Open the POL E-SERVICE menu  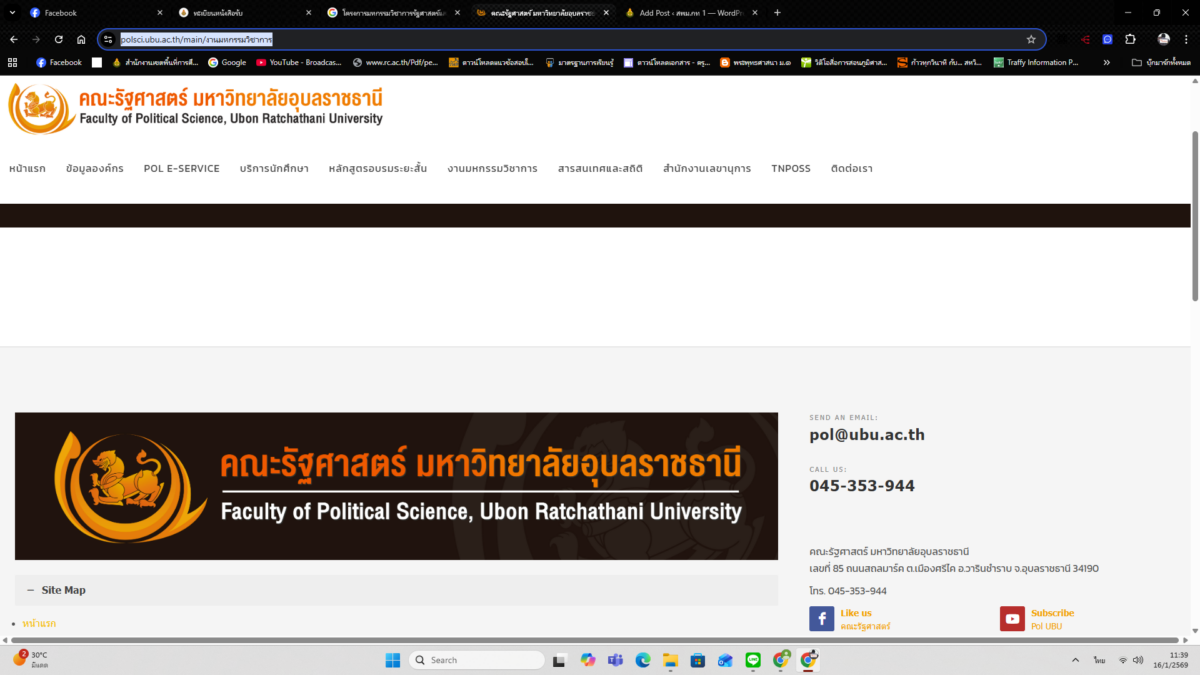(x=181, y=168)
